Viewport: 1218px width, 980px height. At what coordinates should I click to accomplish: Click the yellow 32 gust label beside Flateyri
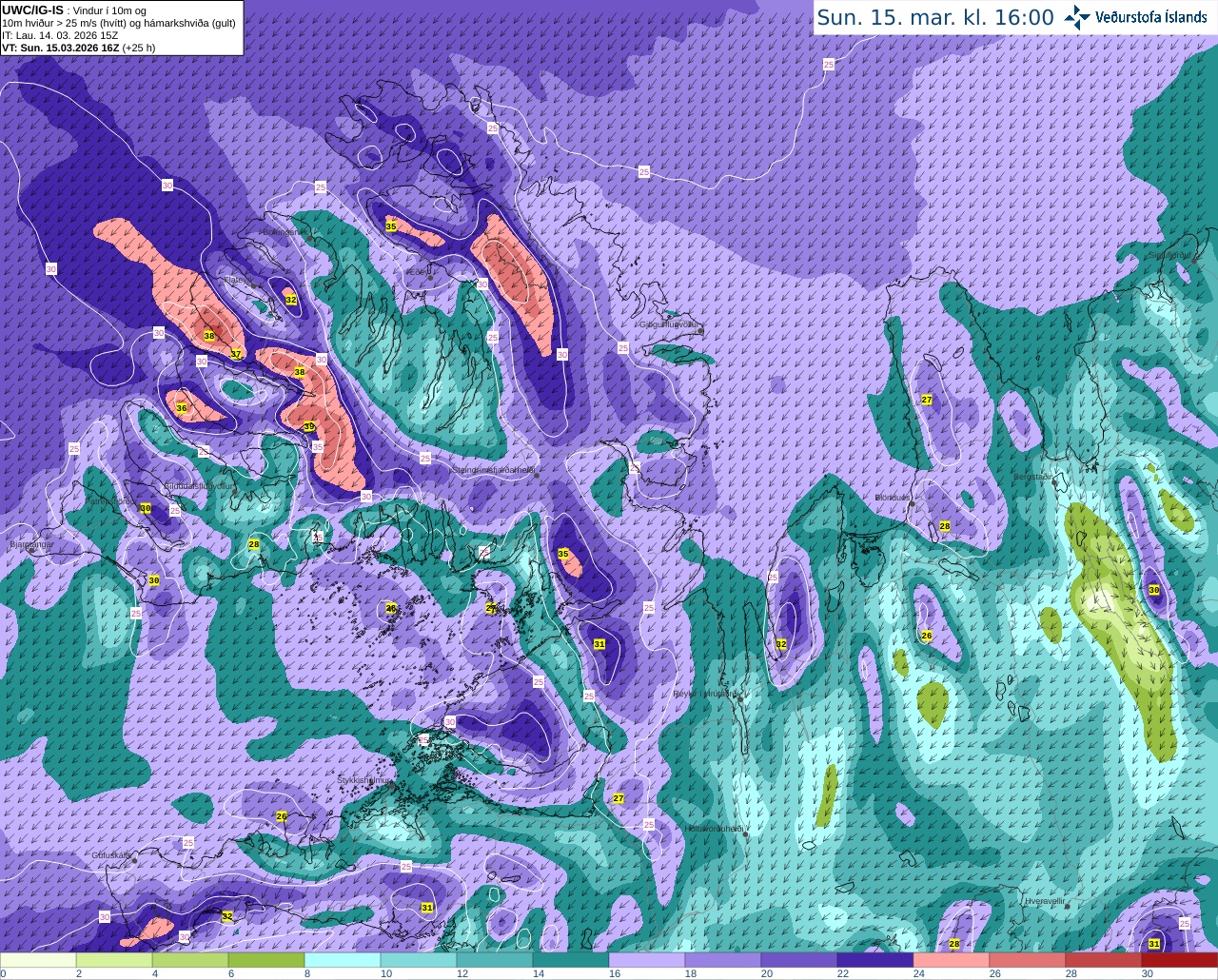pos(291,300)
